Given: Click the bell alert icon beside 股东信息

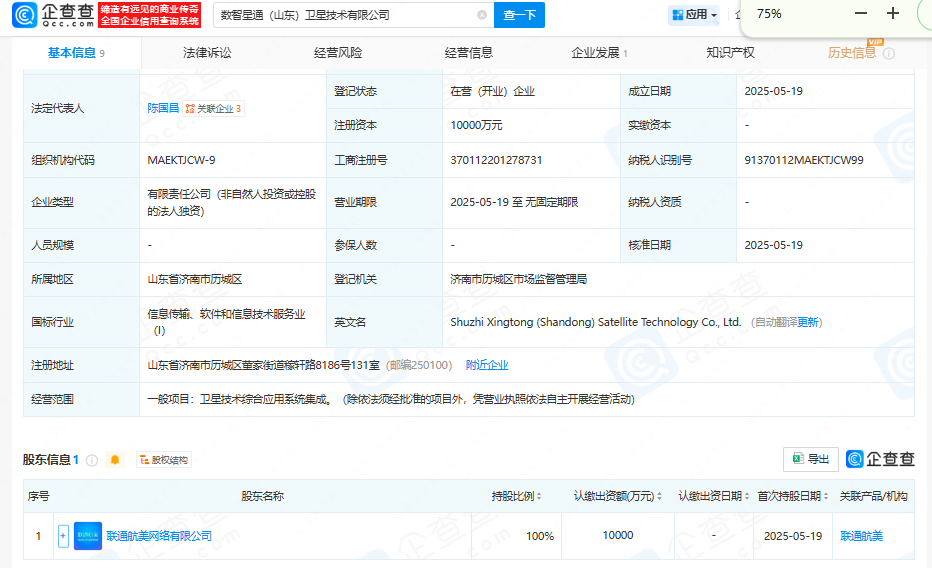Looking at the screenshot, I should click(115, 459).
